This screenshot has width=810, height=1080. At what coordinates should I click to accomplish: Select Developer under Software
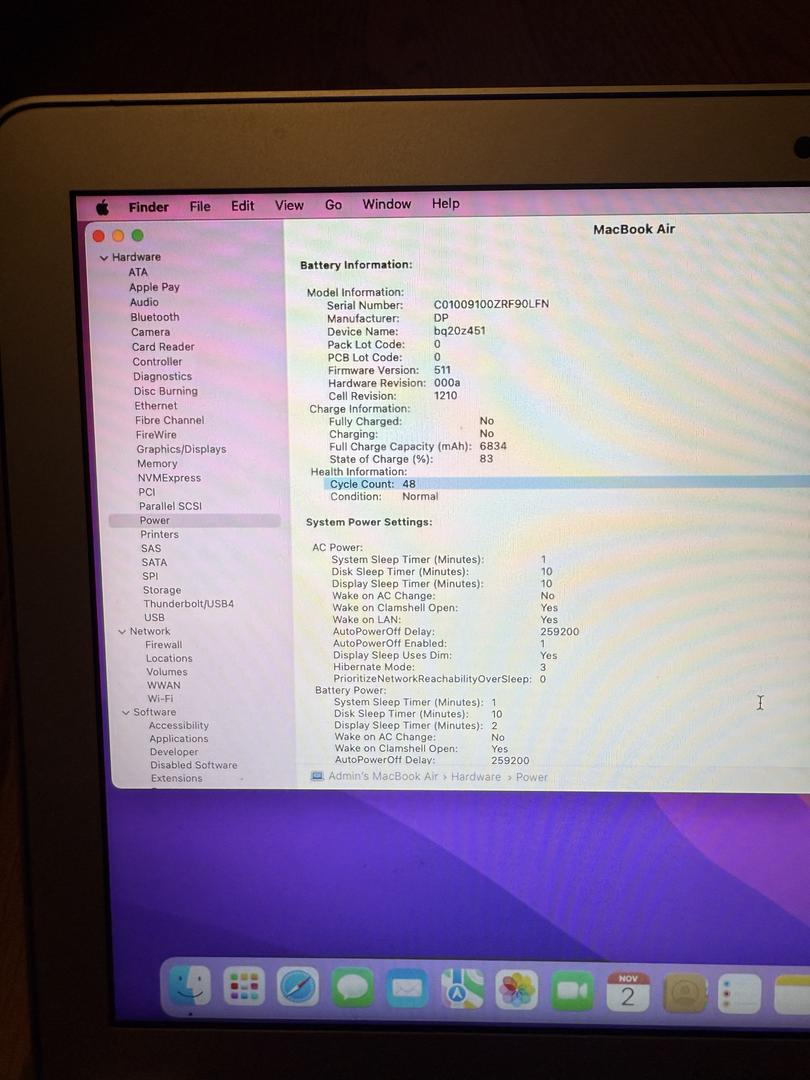point(174,752)
